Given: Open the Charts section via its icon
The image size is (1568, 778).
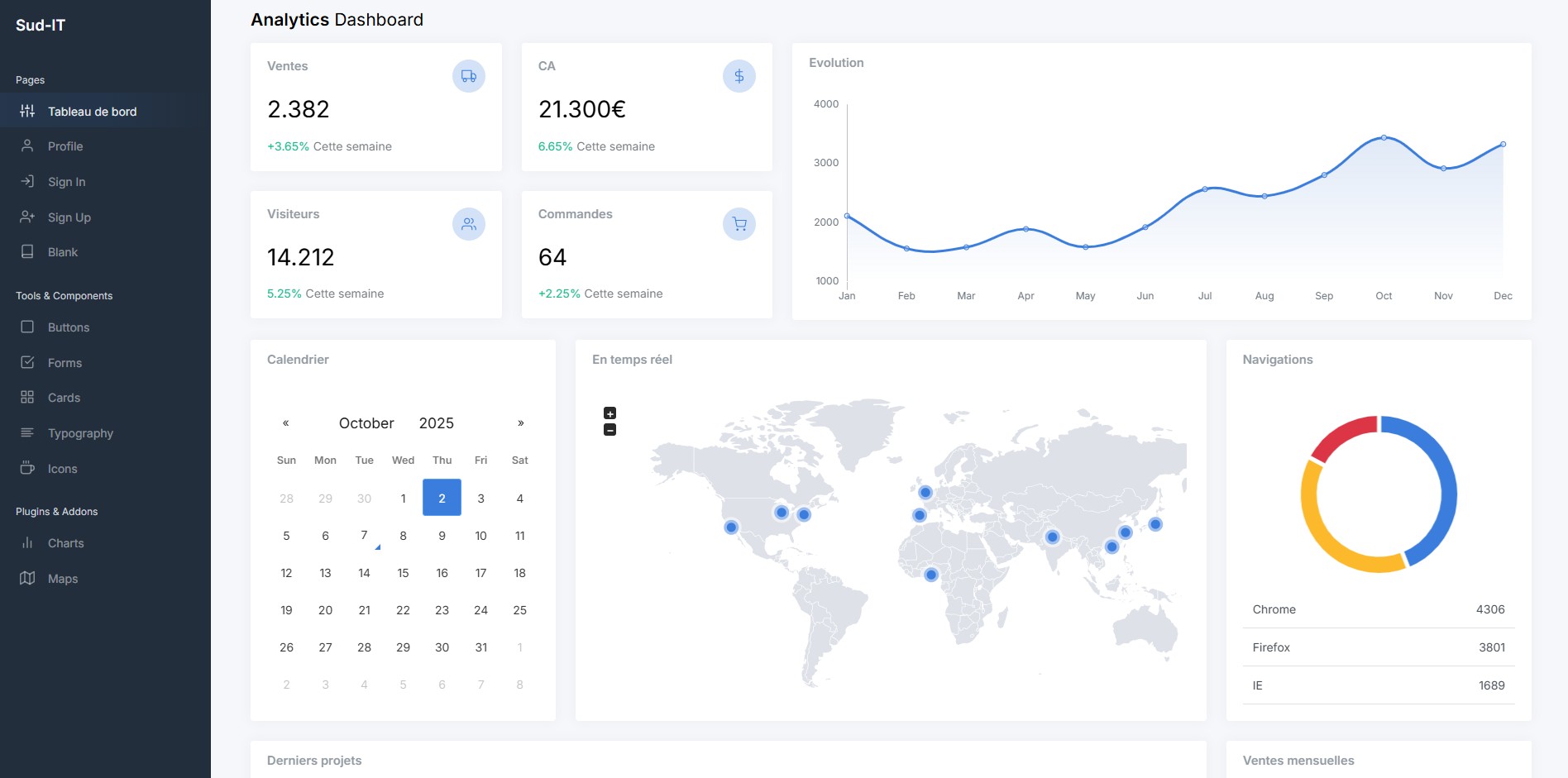Looking at the screenshot, I should click(27, 543).
